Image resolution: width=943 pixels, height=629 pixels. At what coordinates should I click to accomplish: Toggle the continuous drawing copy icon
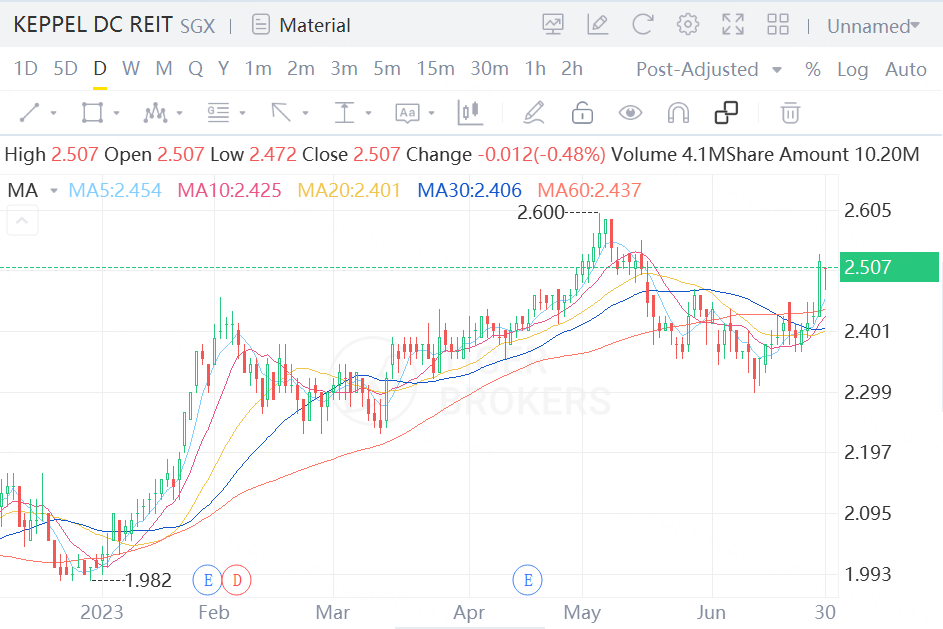726,112
